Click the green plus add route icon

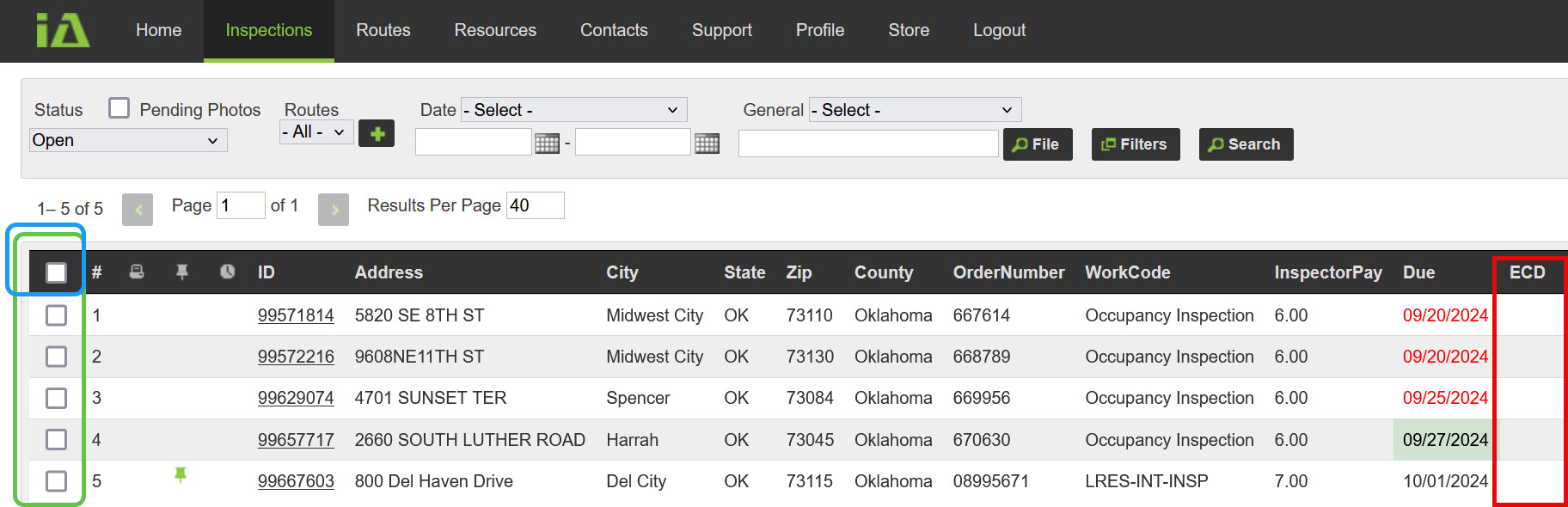pos(377,133)
